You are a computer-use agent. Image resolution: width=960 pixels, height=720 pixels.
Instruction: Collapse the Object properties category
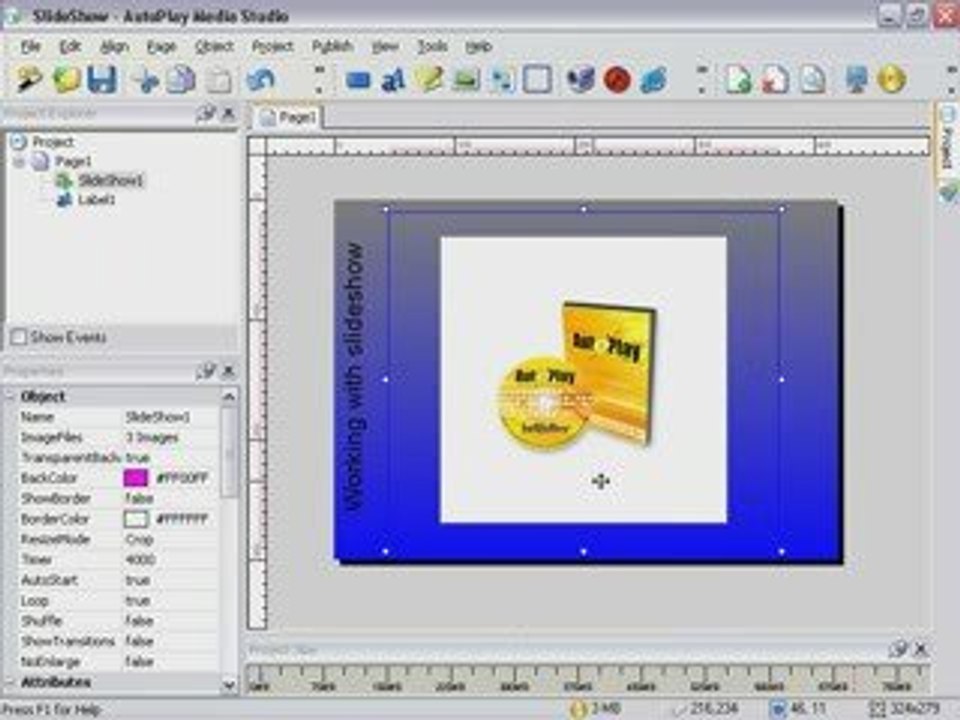(10, 396)
